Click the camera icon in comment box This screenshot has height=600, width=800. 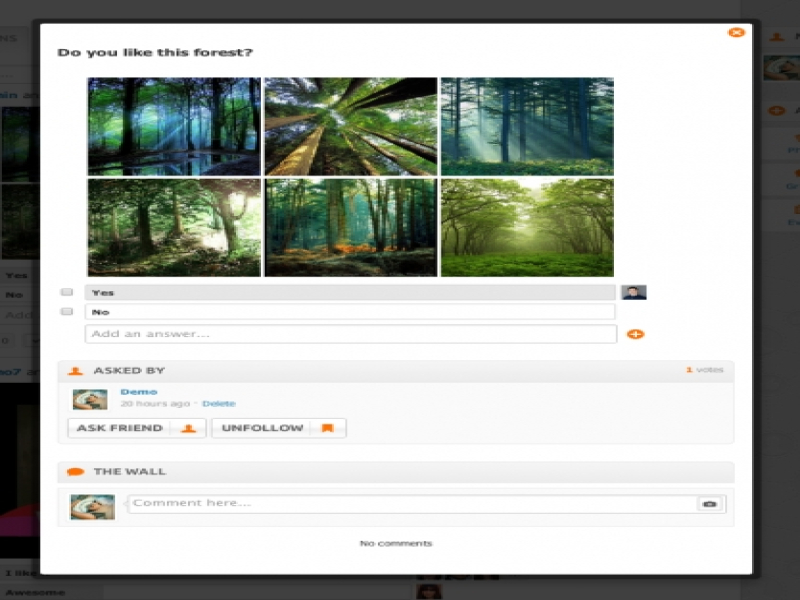click(x=709, y=504)
